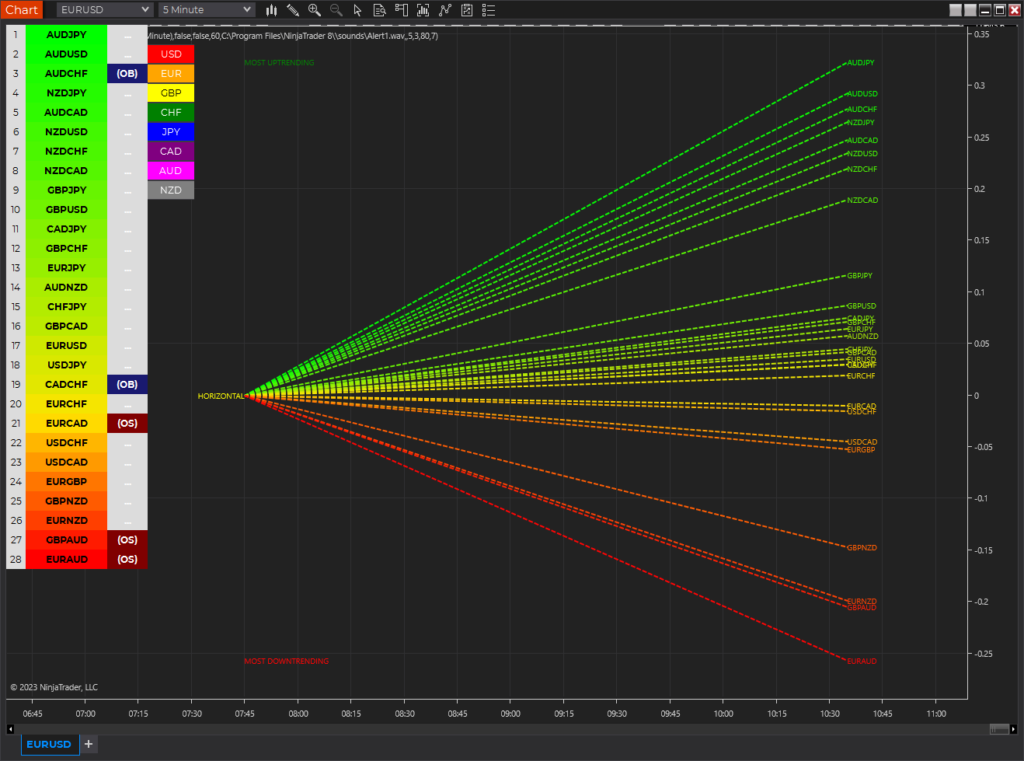Toggle the USD currency line

[x=171, y=54]
